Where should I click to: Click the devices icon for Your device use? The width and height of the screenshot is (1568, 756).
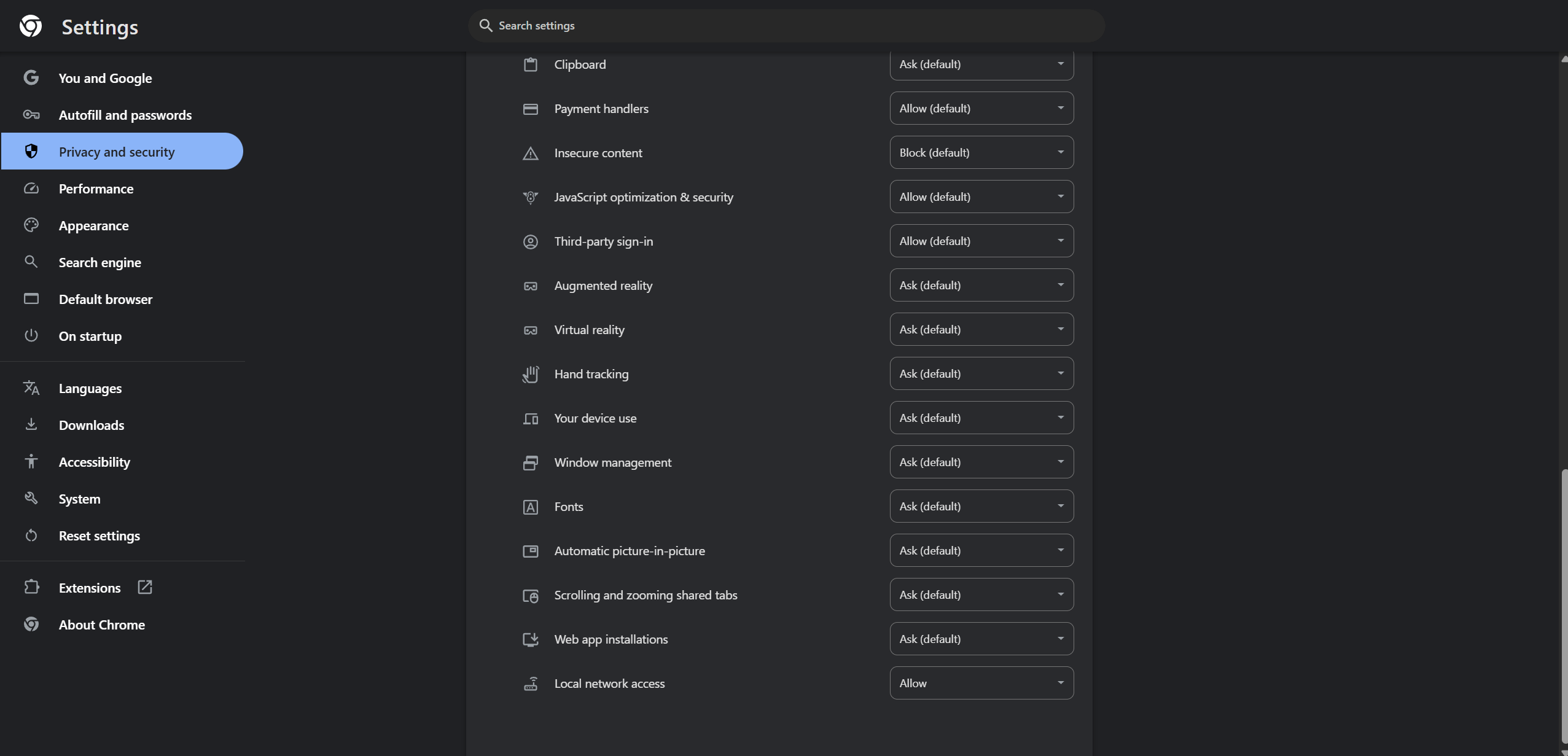[x=531, y=418]
